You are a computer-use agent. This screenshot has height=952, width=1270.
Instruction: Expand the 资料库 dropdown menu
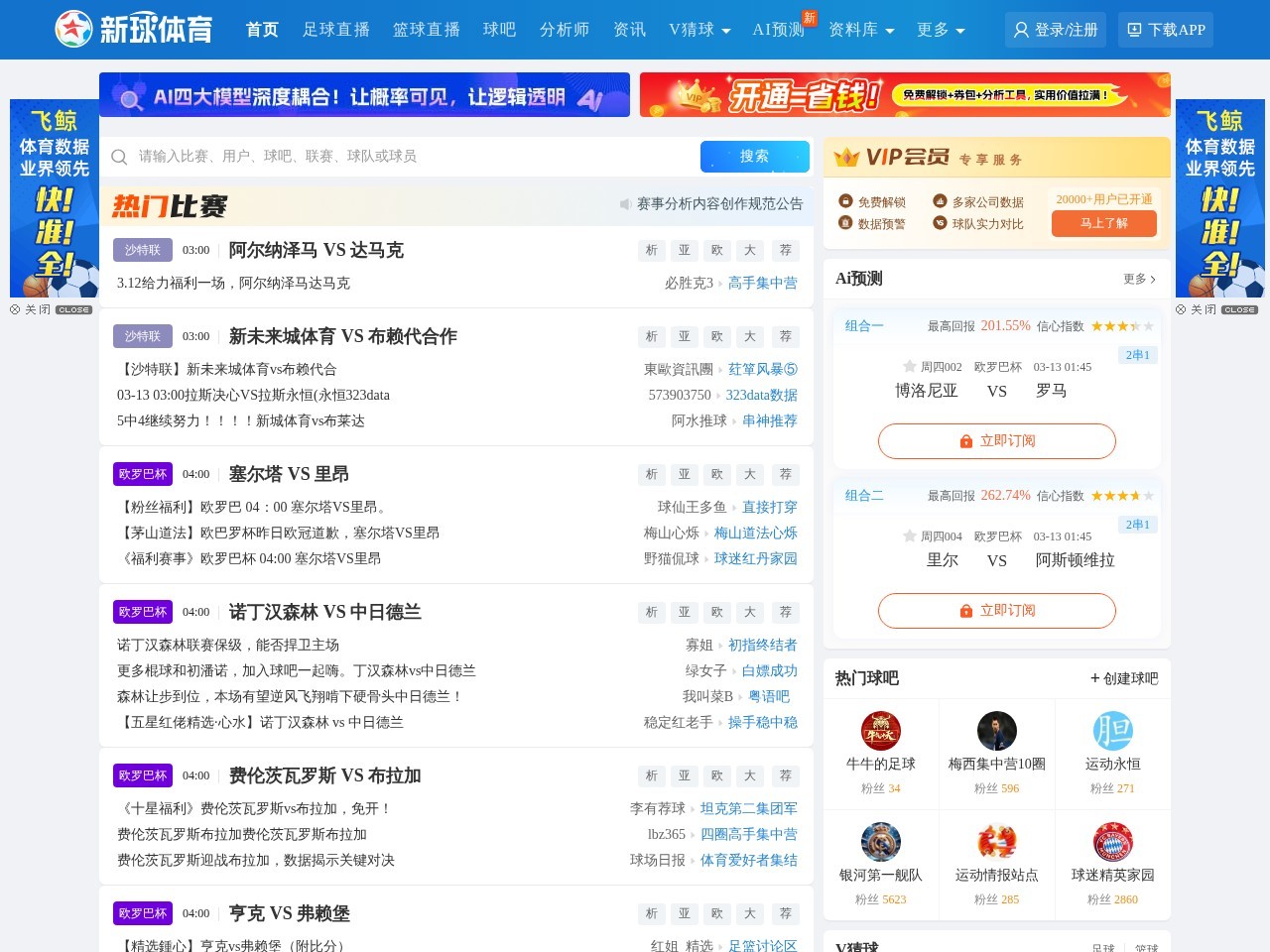(860, 30)
